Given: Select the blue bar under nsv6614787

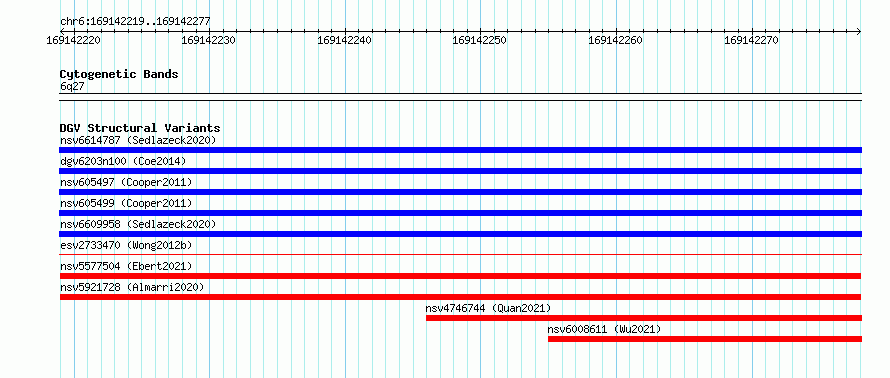Looking at the screenshot, I should tap(460, 150).
